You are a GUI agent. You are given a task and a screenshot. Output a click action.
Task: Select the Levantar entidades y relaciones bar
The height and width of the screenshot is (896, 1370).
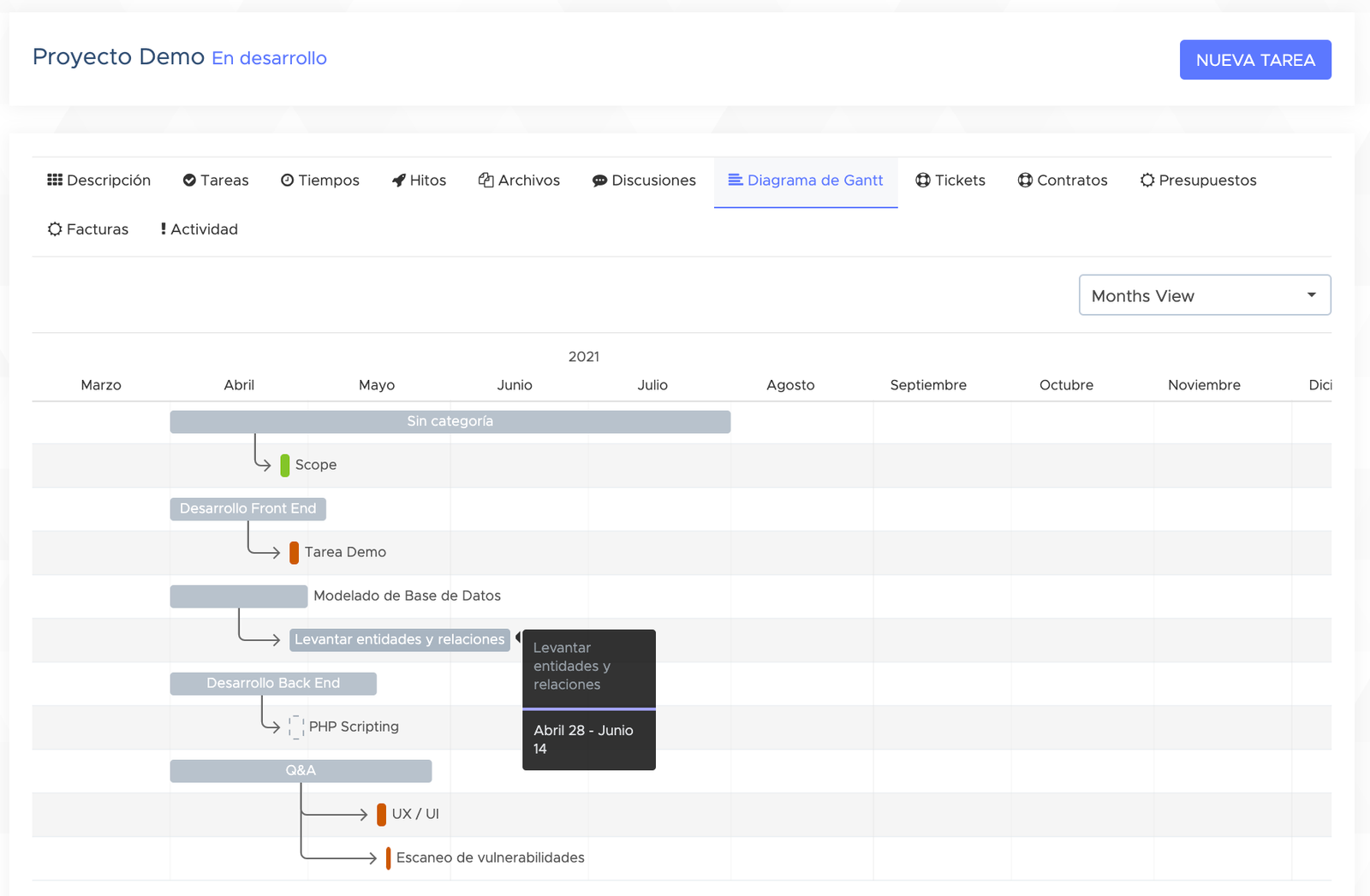pyautogui.click(x=400, y=640)
